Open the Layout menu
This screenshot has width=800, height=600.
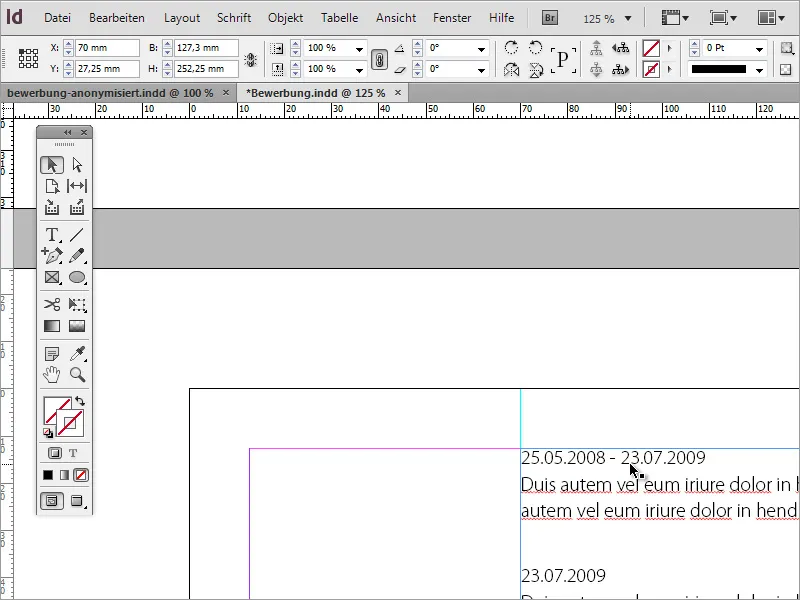(182, 18)
